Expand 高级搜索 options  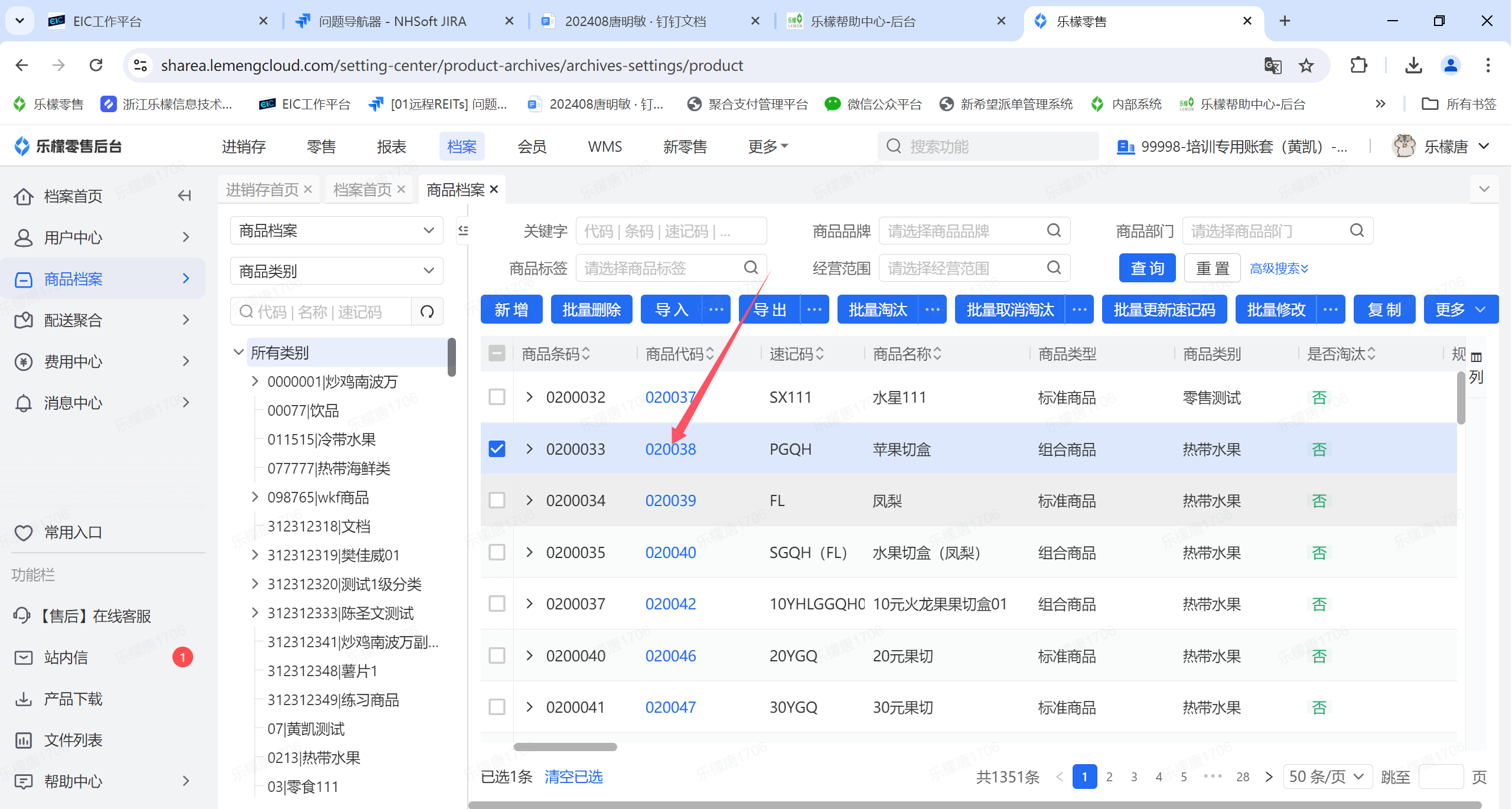(1279, 268)
